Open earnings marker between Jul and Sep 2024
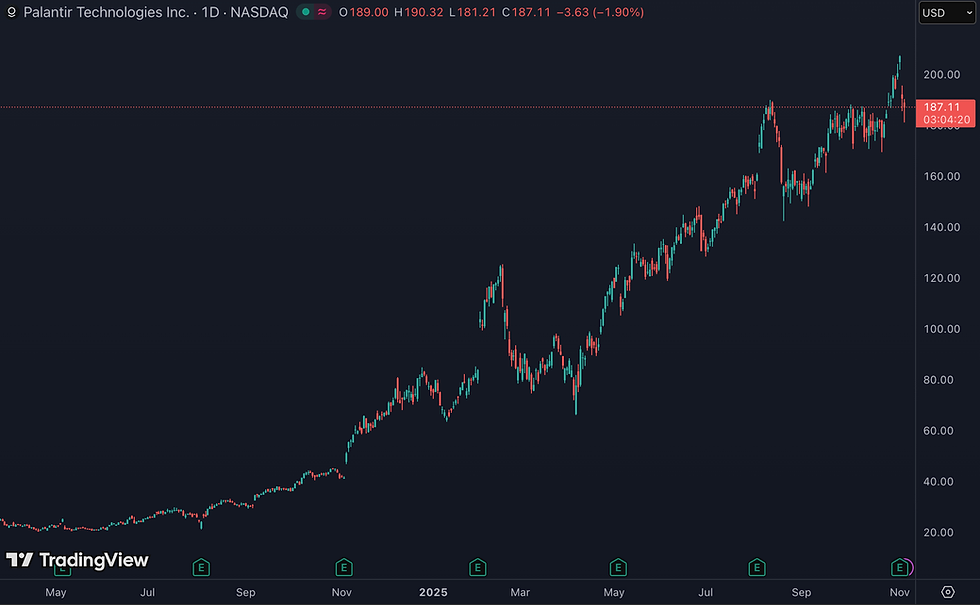 [x=201, y=568]
